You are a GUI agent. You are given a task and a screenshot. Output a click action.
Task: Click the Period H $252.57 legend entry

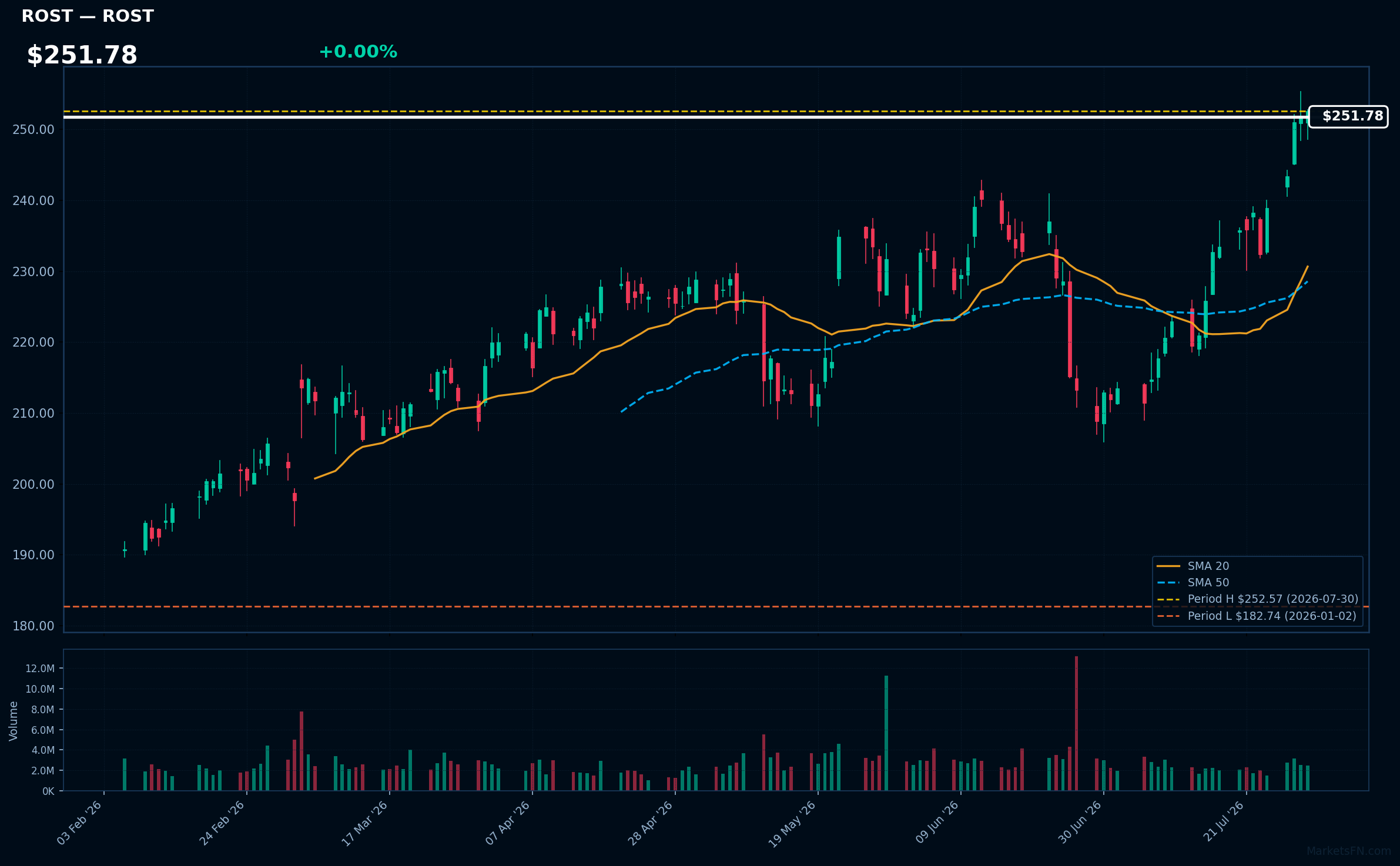coord(1258,599)
